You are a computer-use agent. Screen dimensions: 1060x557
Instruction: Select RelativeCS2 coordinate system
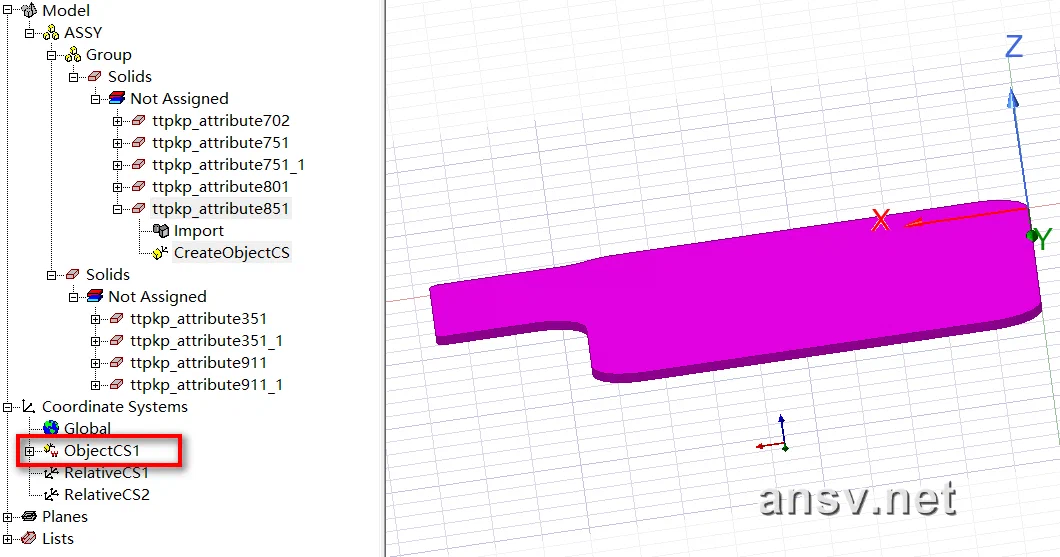[107, 495]
